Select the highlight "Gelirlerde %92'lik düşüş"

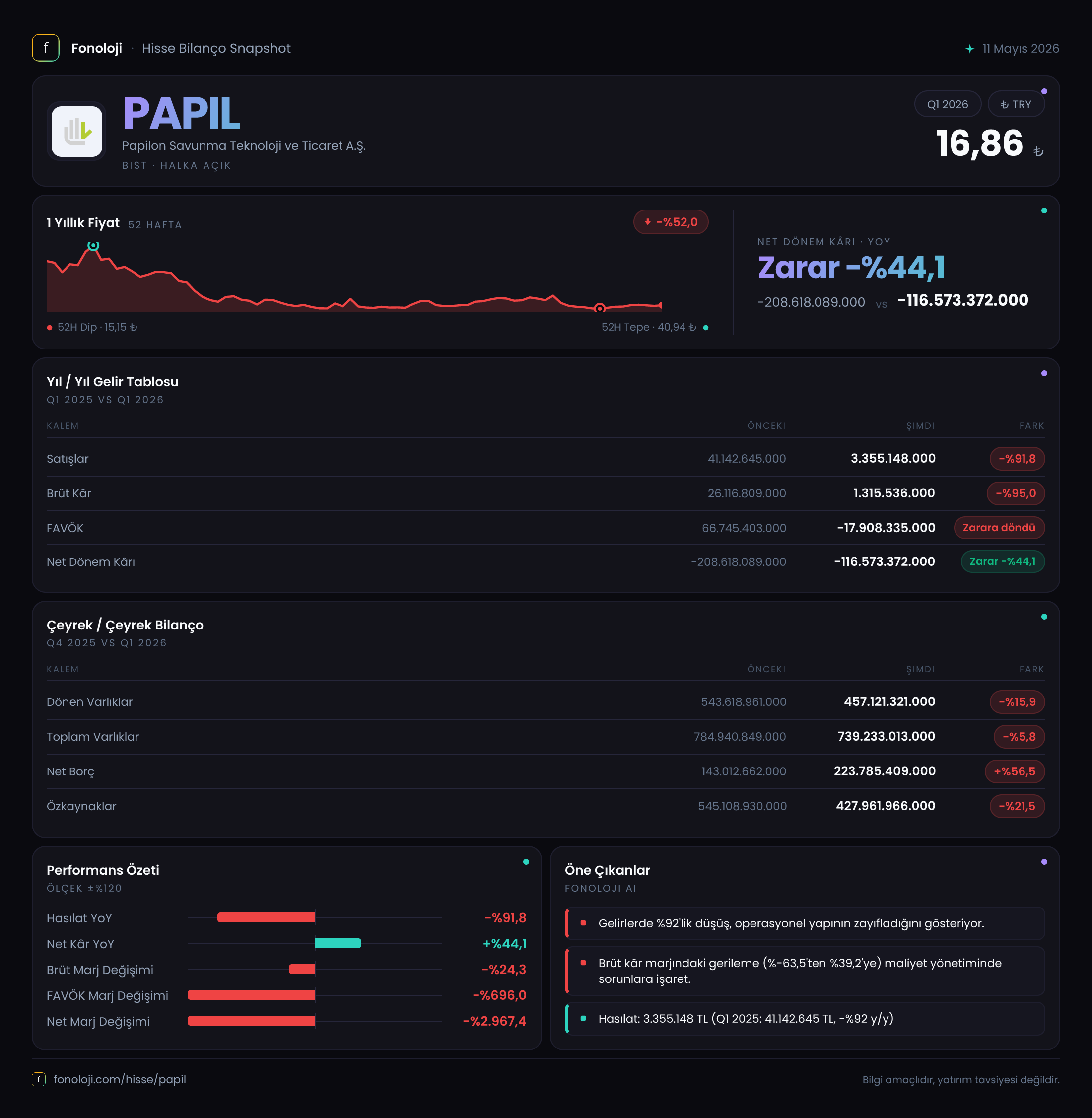[x=805, y=923]
